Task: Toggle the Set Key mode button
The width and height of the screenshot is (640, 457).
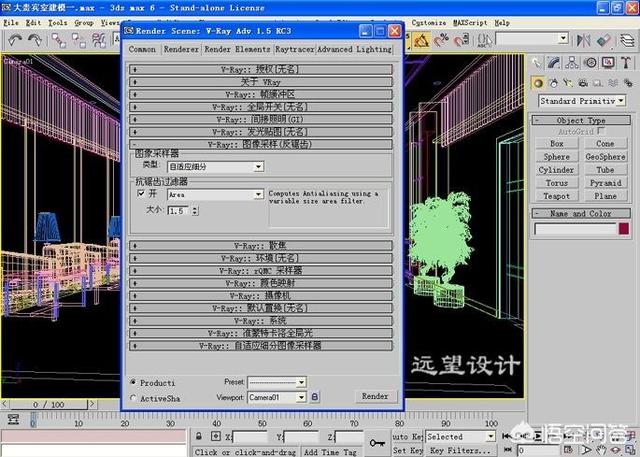Action: (x=407, y=450)
